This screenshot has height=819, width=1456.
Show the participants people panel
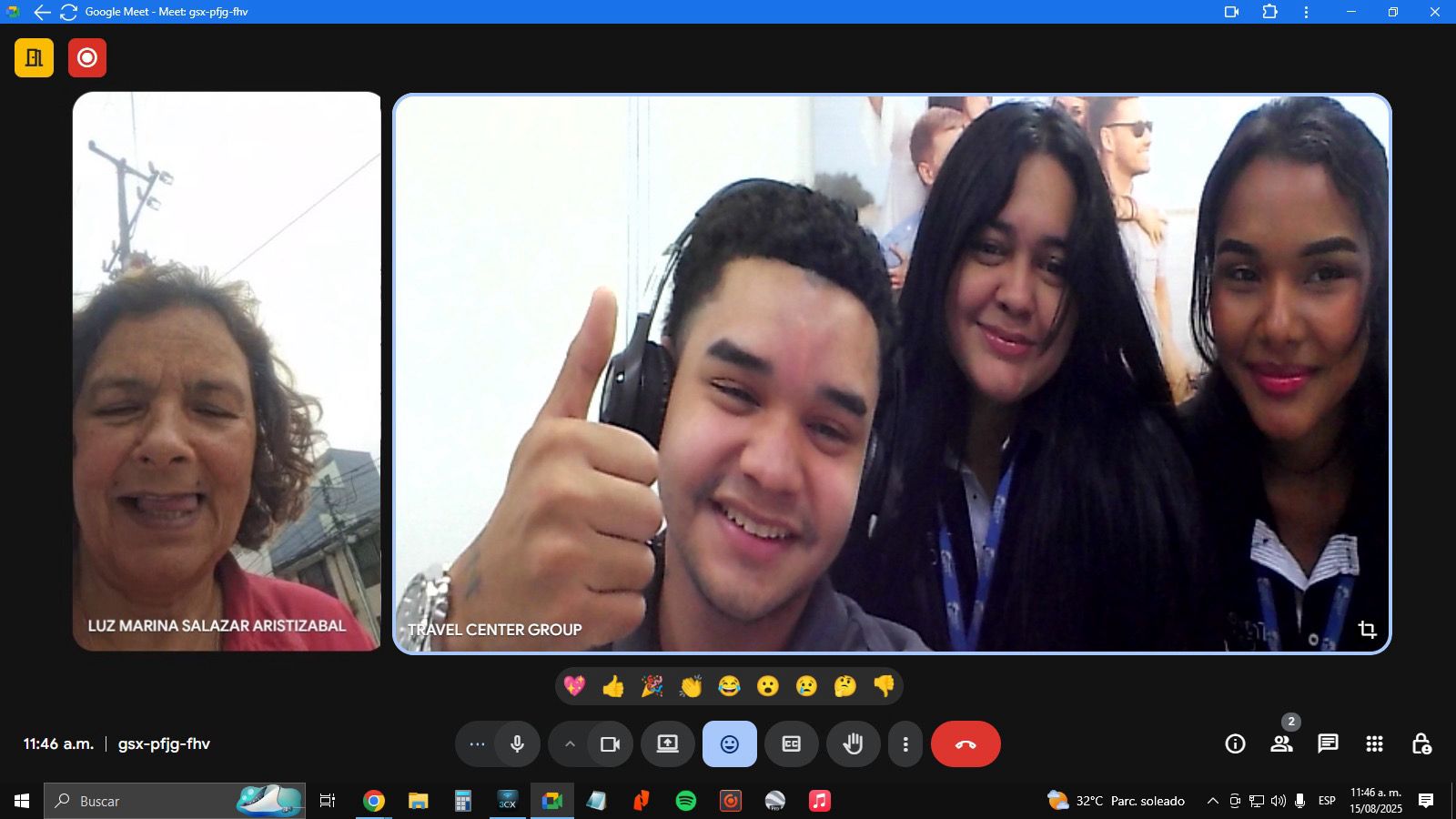(x=1281, y=744)
